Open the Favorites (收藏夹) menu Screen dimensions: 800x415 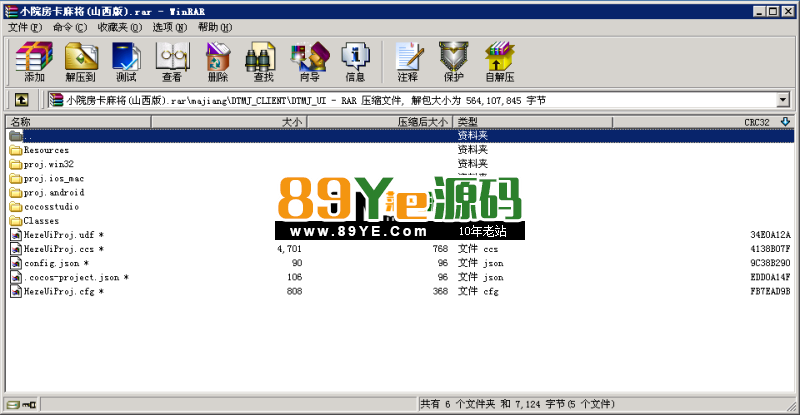[119, 28]
